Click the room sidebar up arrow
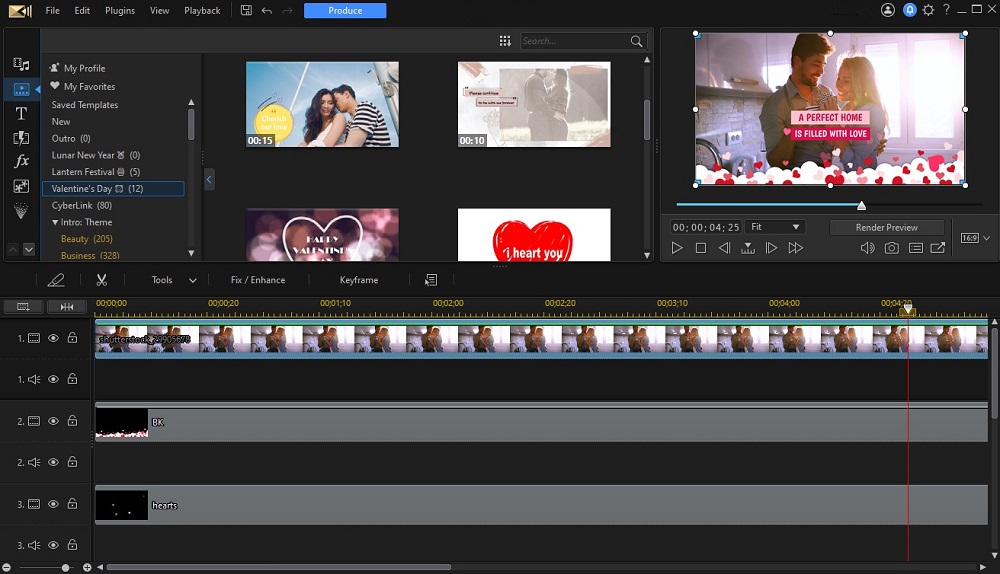 [x=13, y=249]
